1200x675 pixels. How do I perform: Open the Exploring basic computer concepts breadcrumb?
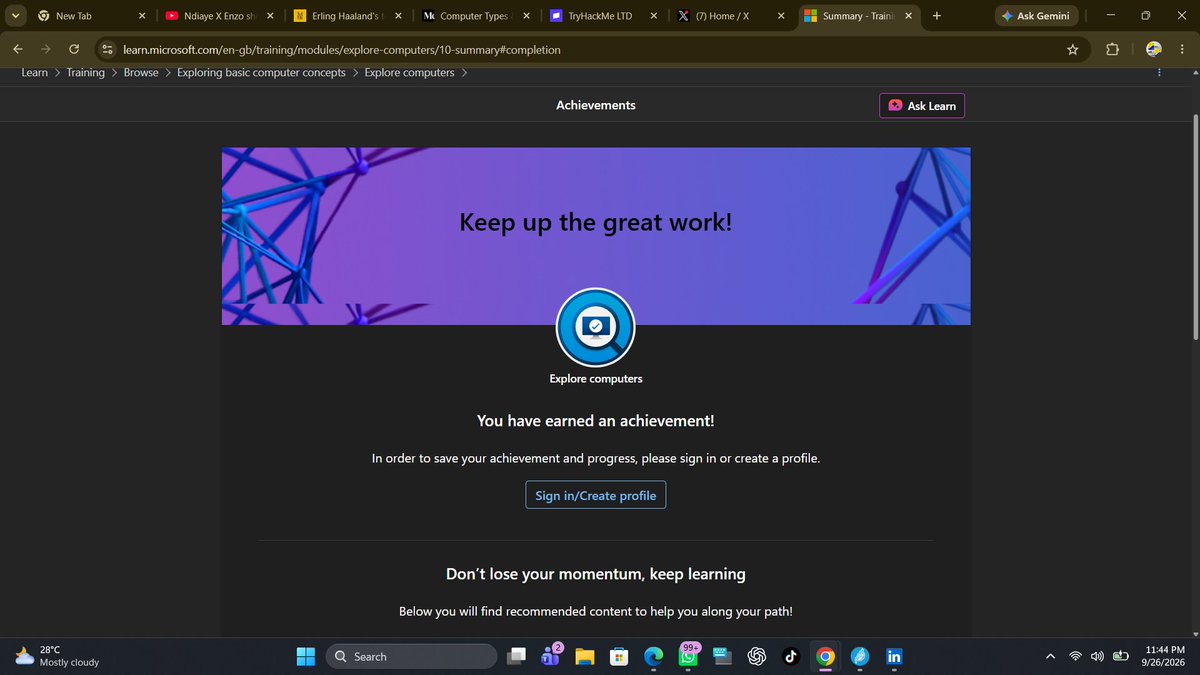tap(261, 72)
